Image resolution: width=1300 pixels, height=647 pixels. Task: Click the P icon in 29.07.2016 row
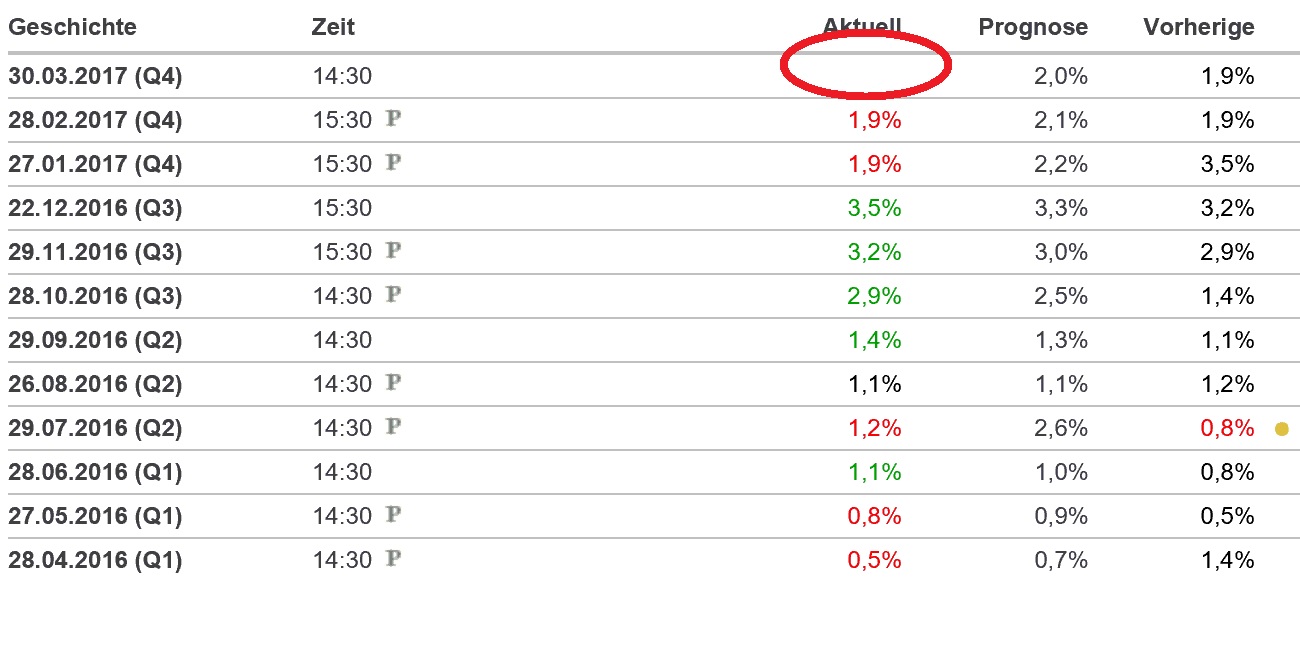point(394,427)
